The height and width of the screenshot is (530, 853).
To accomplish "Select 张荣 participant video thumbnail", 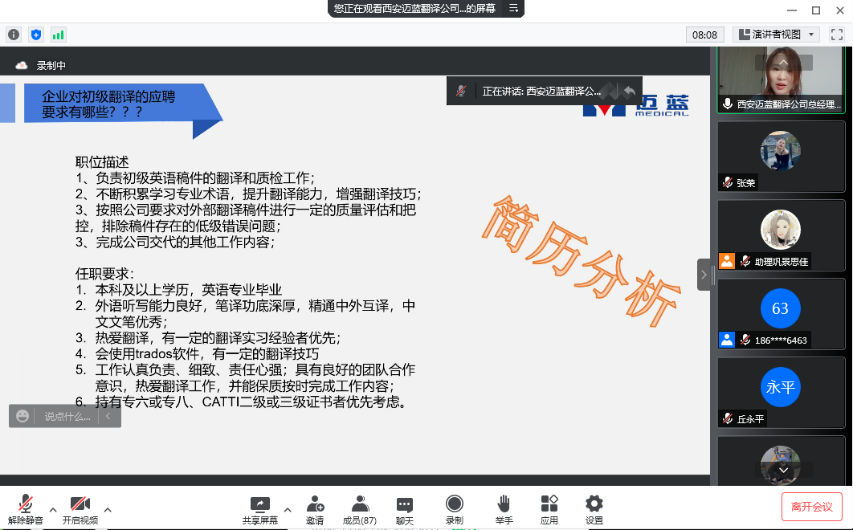I will coord(780,158).
